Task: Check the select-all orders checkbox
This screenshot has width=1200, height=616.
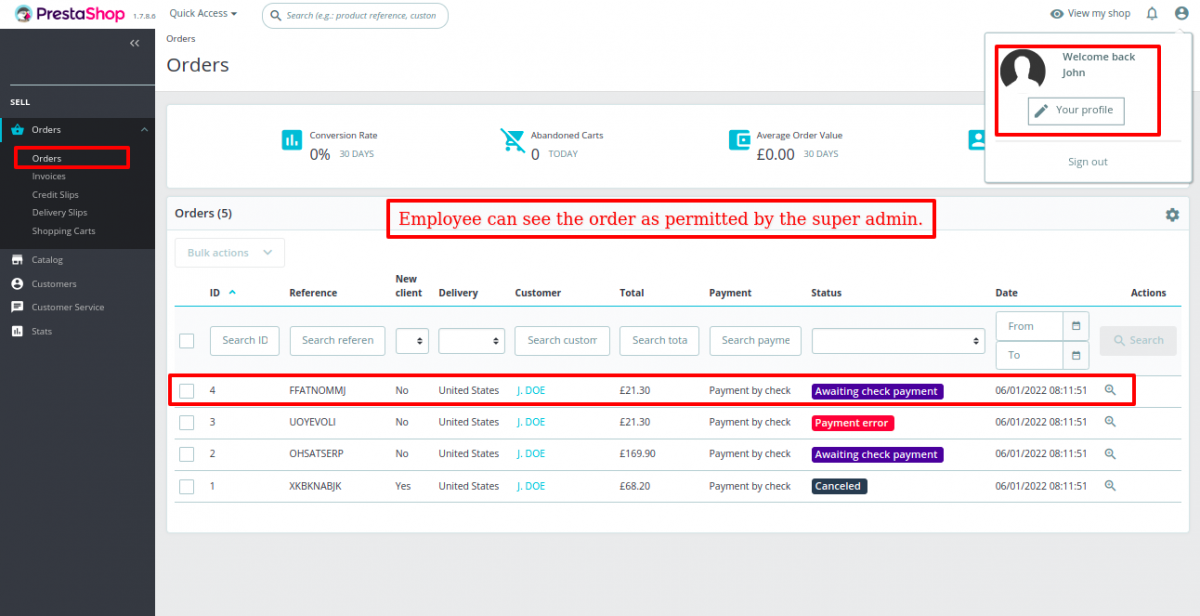Action: click(186, 340)
